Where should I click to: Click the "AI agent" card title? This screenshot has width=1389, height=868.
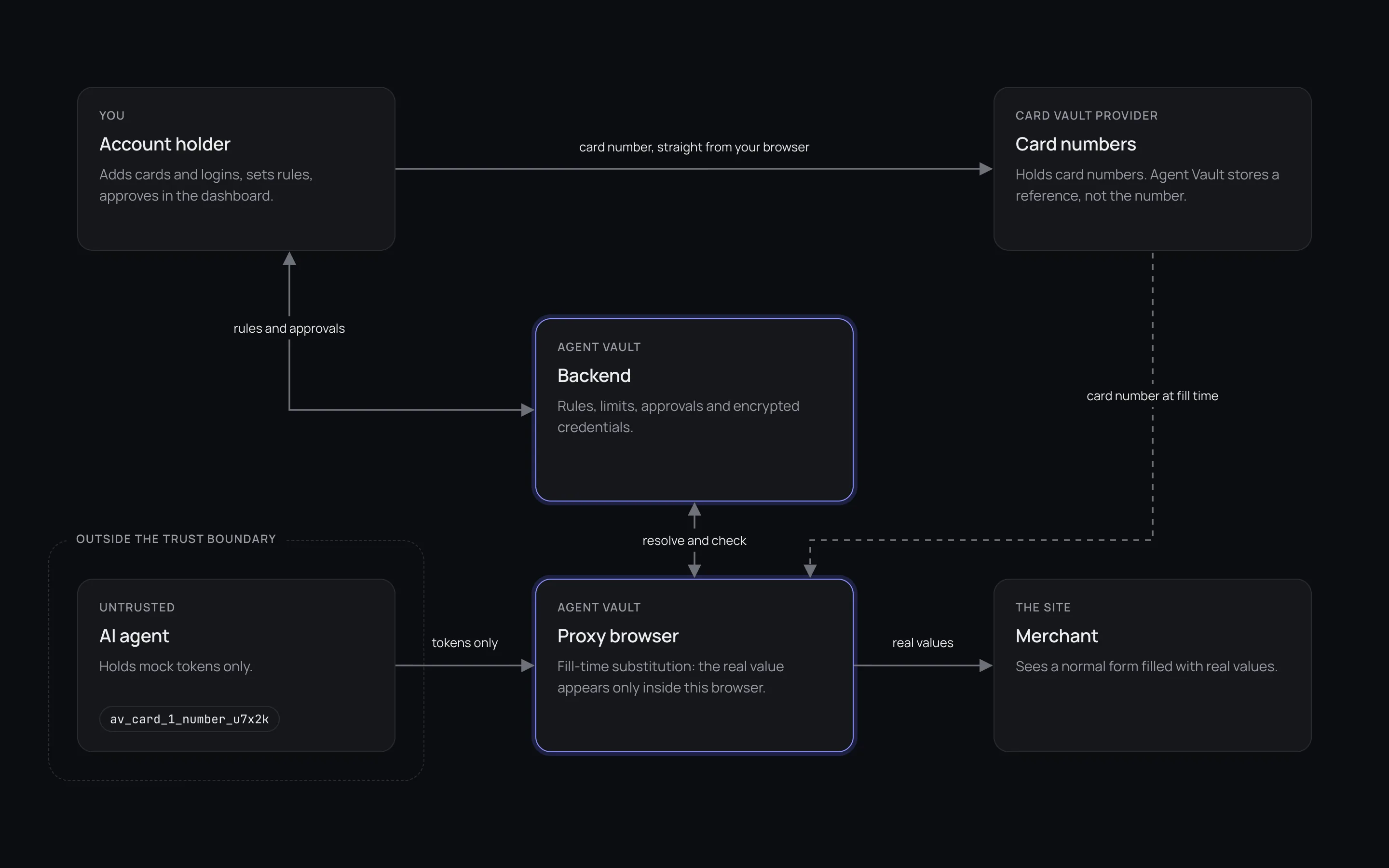point(134,636)
